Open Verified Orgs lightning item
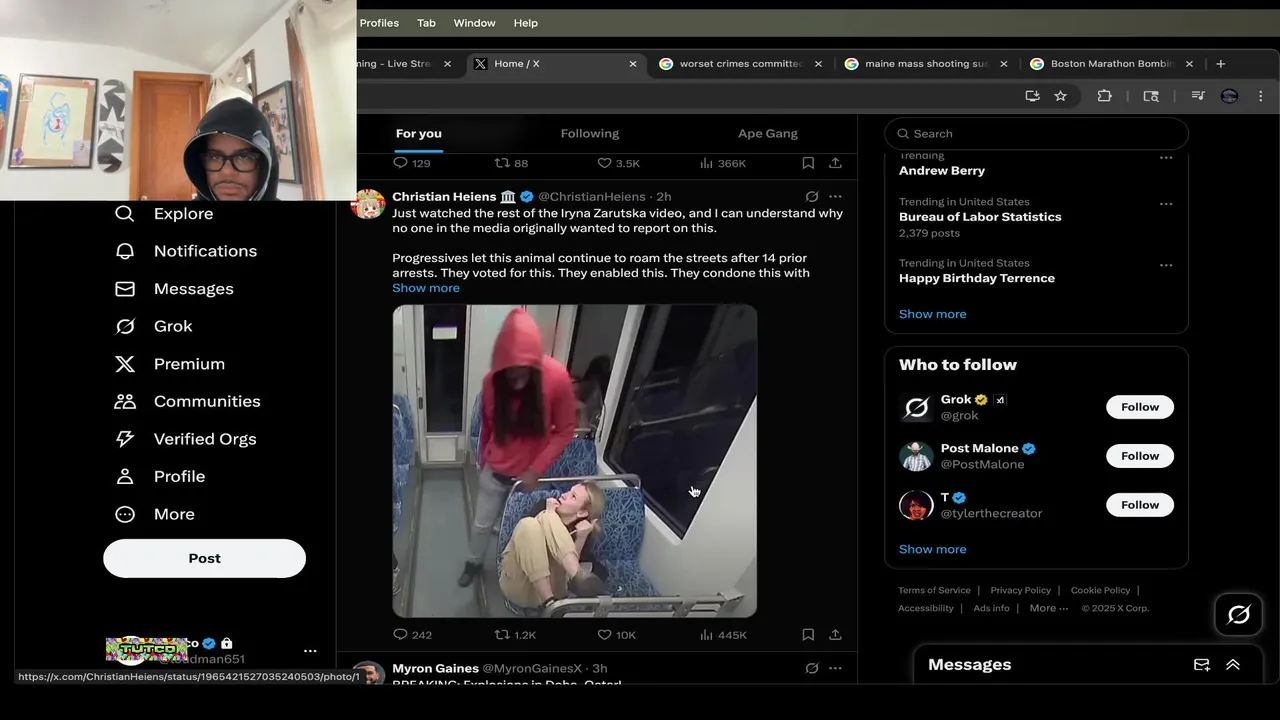The height and width of the screenshot is (720, 1280). [x=185, y=439]
